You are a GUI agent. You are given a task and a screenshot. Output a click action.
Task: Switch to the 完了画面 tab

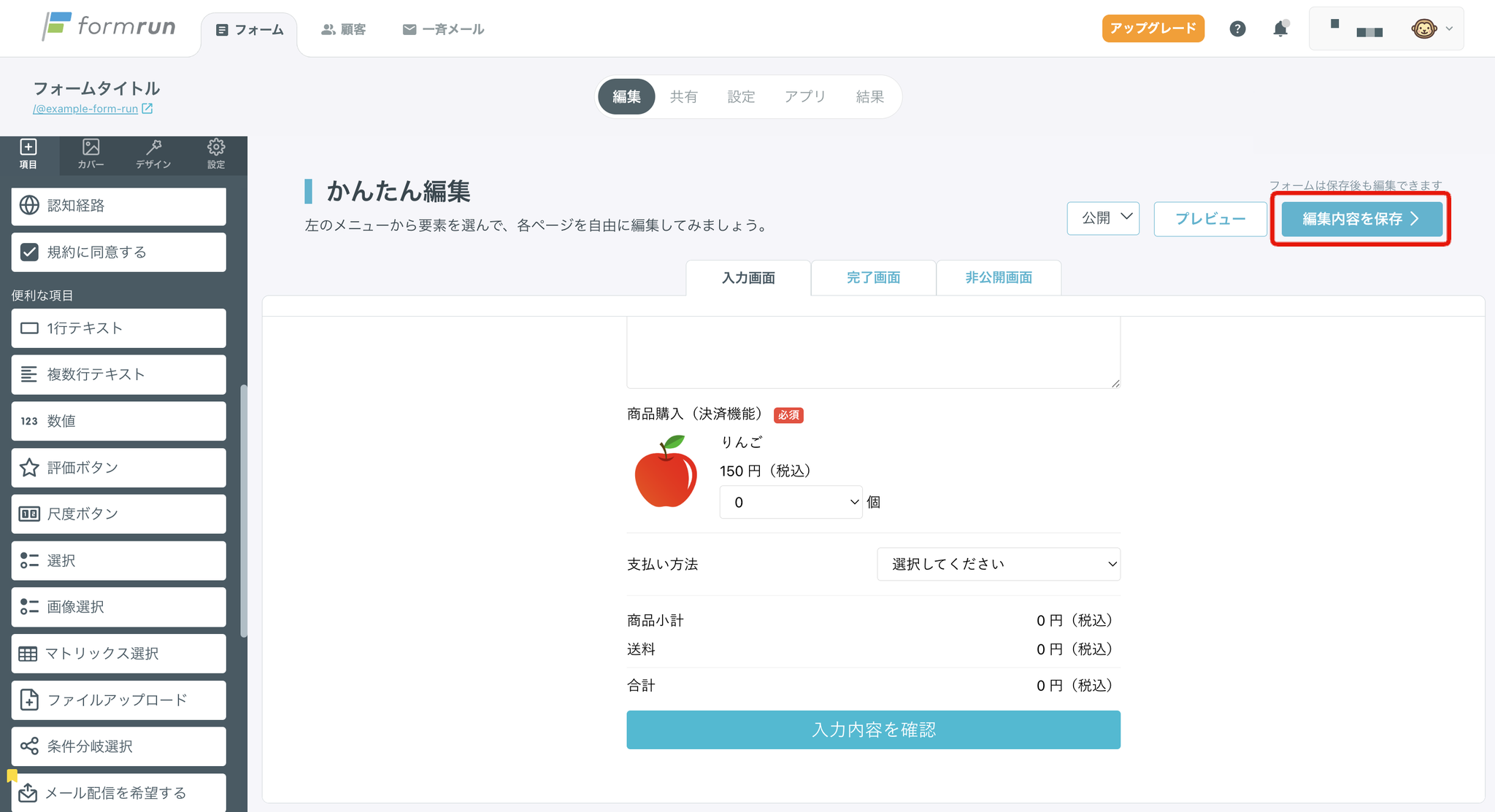[873, 278]
